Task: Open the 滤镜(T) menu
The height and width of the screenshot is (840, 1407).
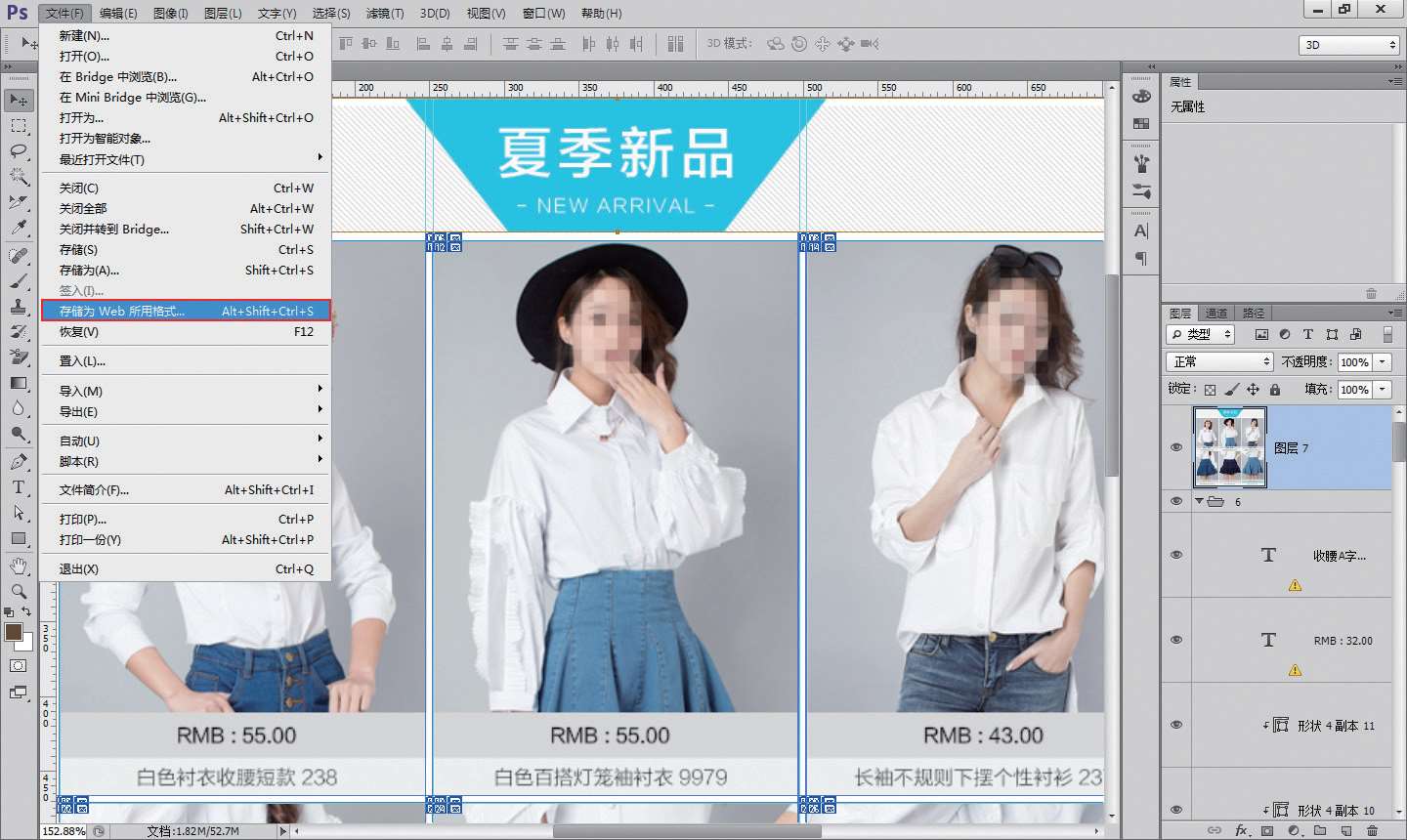Action: [384, 13]
